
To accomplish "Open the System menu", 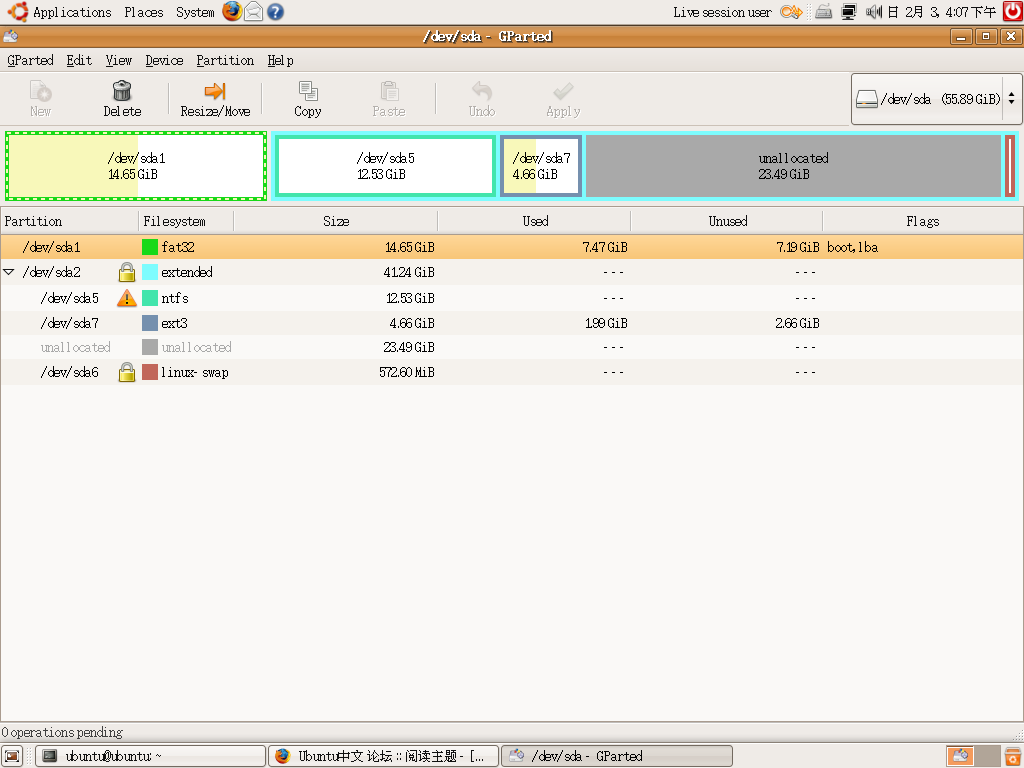I will click(195, 12).
